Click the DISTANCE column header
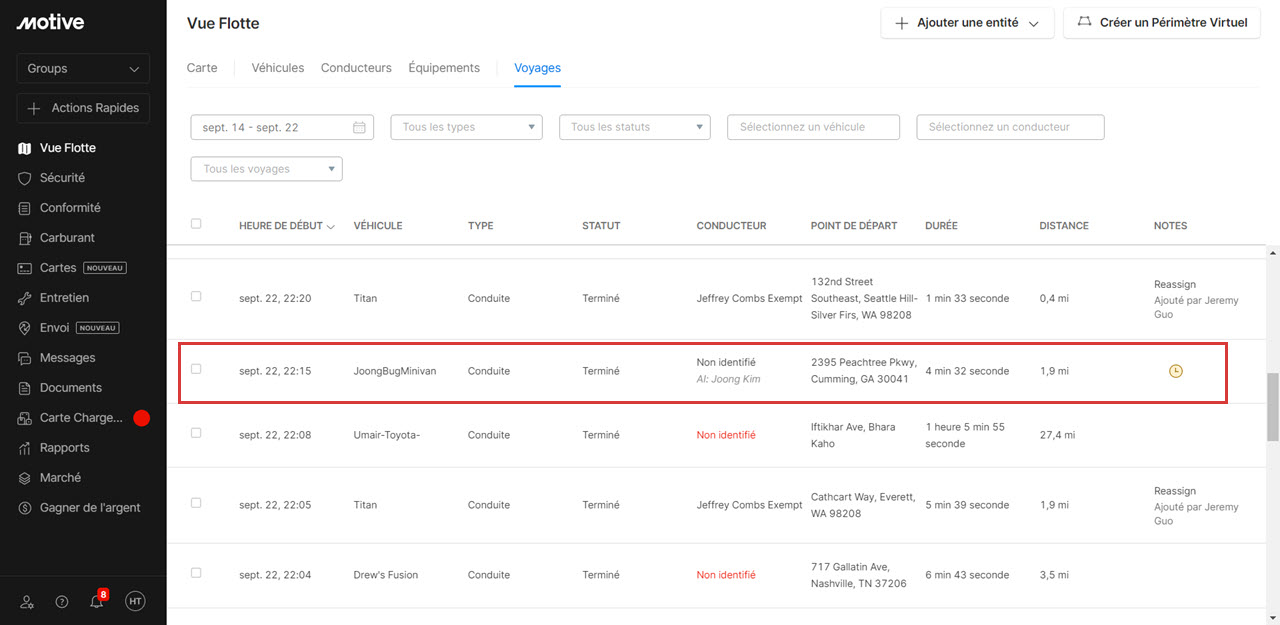1280x625 pixels. click(x=1064, y=226)
